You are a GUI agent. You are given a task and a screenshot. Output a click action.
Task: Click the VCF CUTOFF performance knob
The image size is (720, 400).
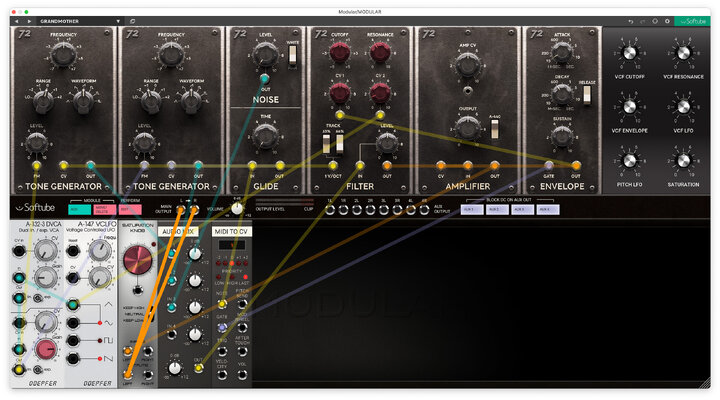pyautogui.click(x=630, y=53)
